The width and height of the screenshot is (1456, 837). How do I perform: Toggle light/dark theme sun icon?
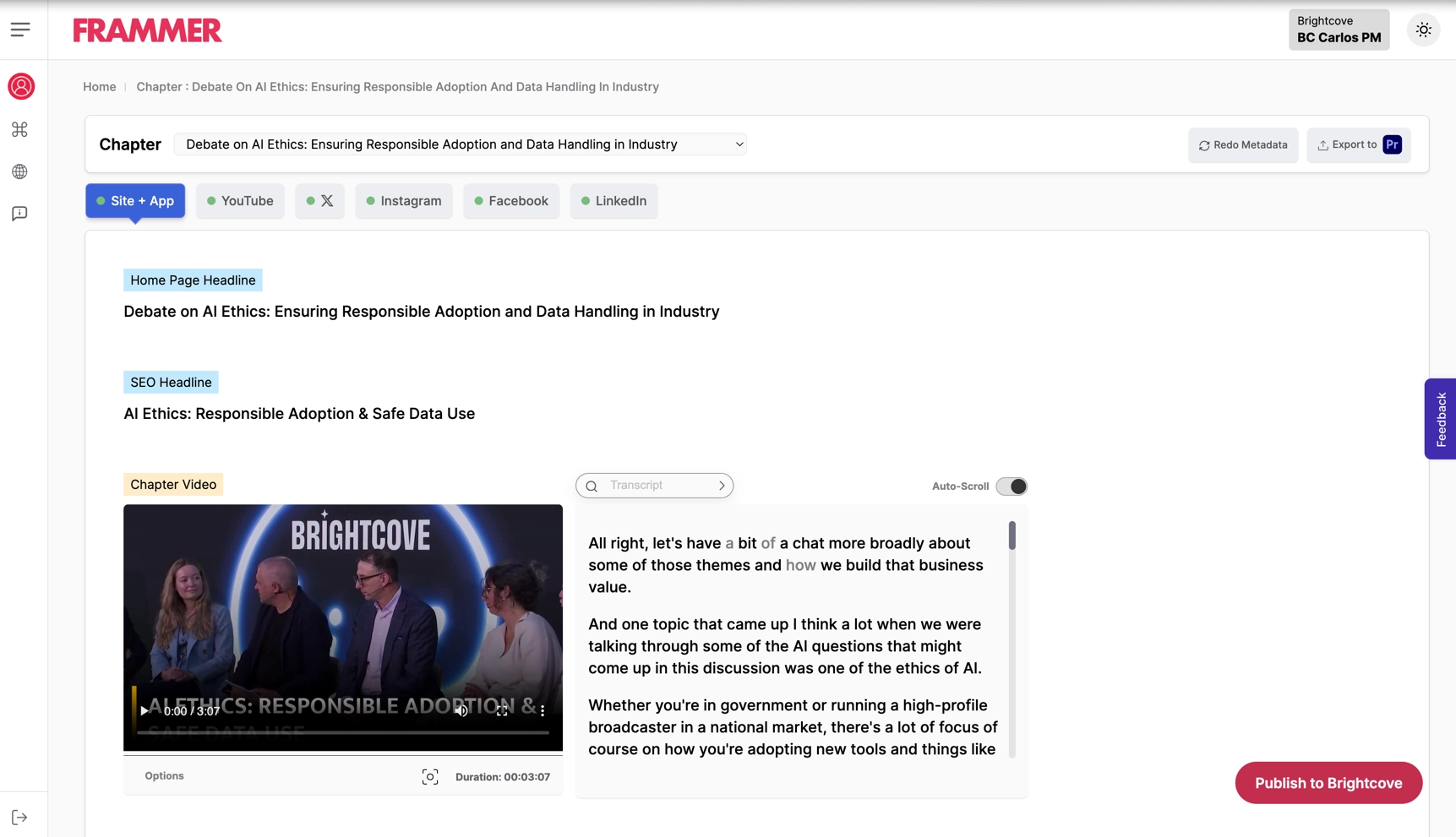(1423, 30)
